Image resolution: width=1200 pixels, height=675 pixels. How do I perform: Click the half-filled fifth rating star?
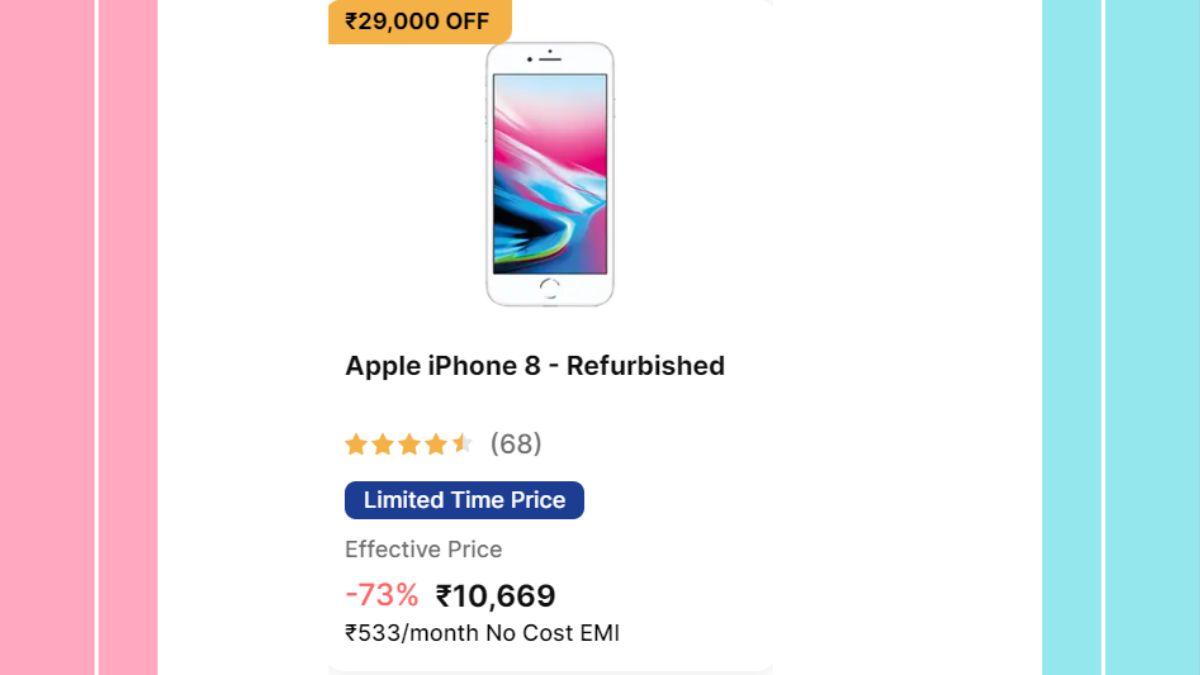click(x=461, y=444)
